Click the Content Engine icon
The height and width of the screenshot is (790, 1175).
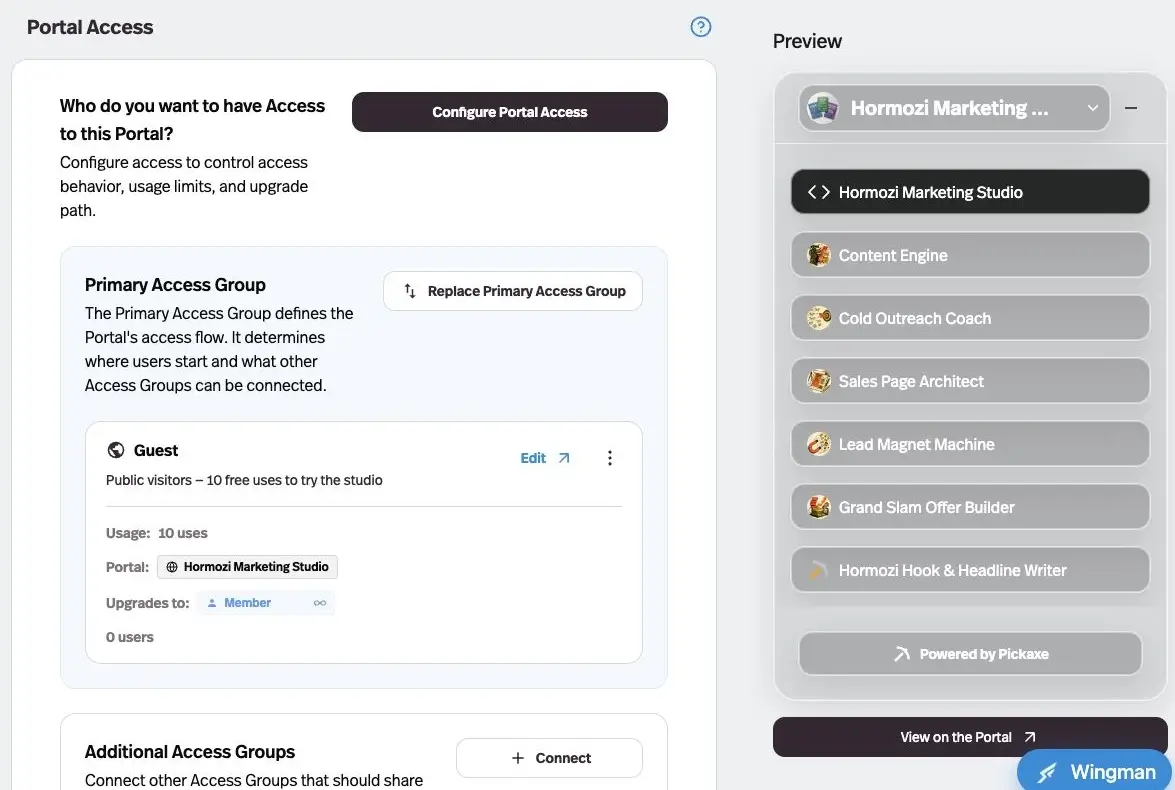coord(818,255)
